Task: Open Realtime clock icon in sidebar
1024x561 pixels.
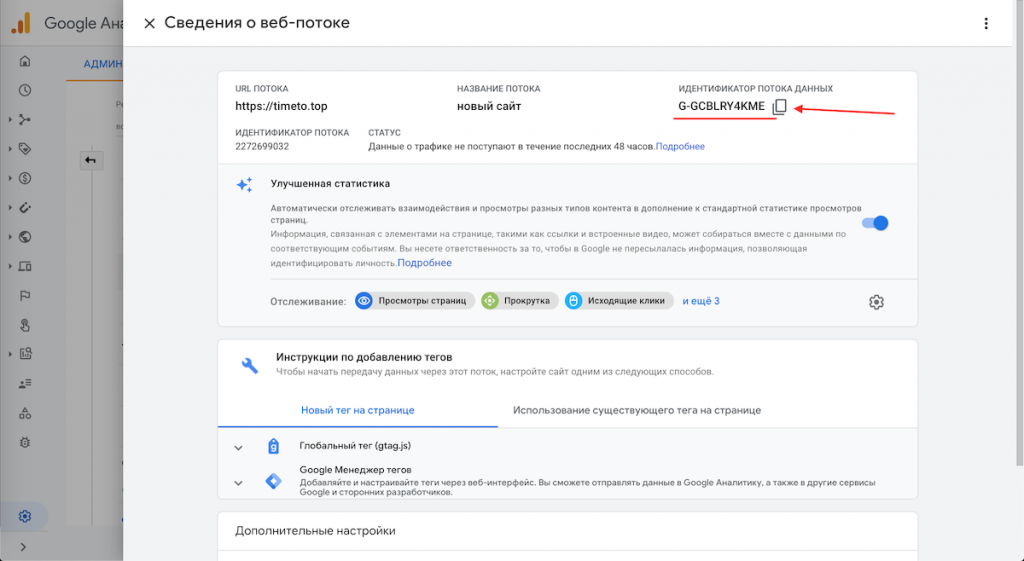Action: (x=25, y=90)
